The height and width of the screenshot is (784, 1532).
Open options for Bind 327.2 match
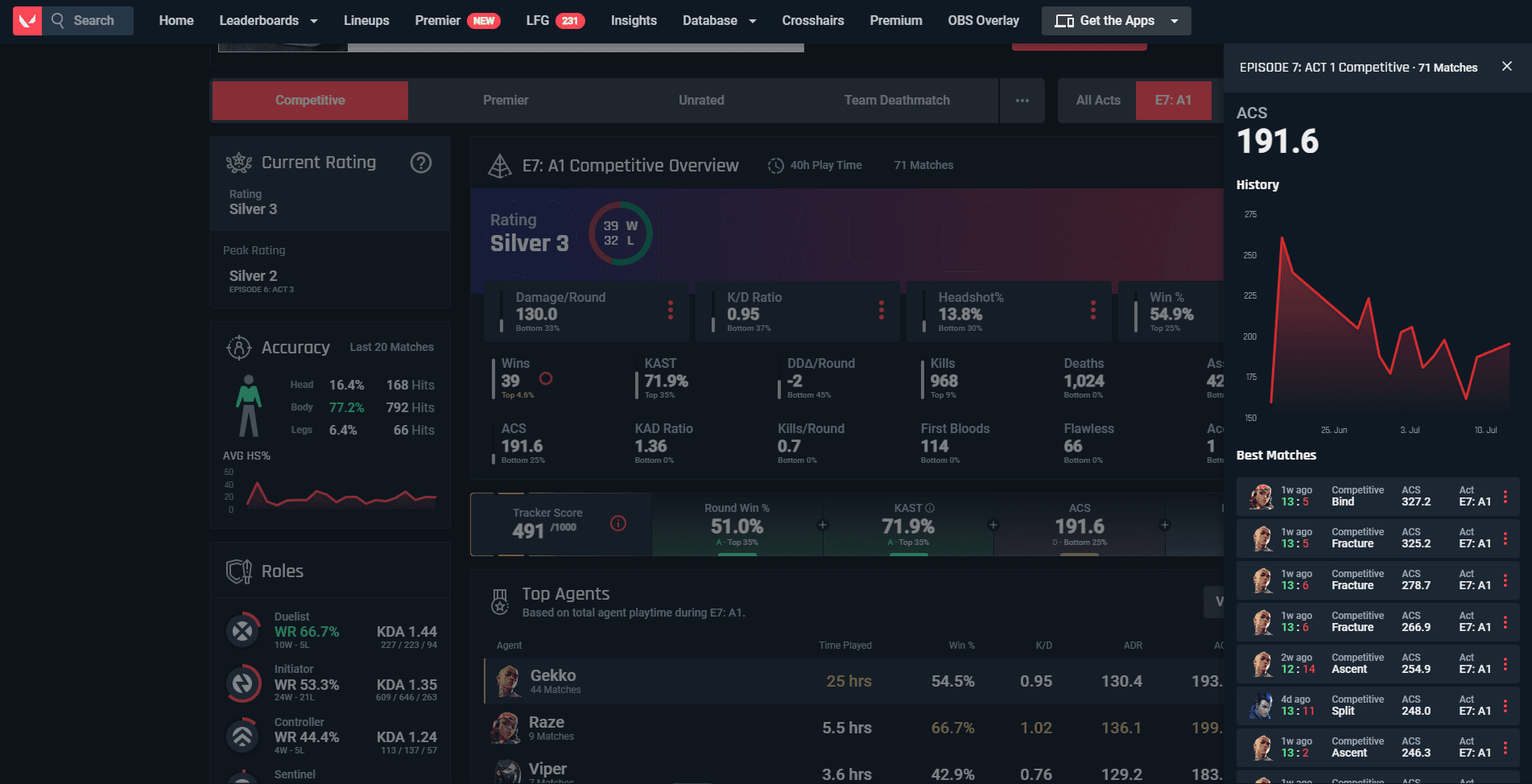pos(1505,497)
